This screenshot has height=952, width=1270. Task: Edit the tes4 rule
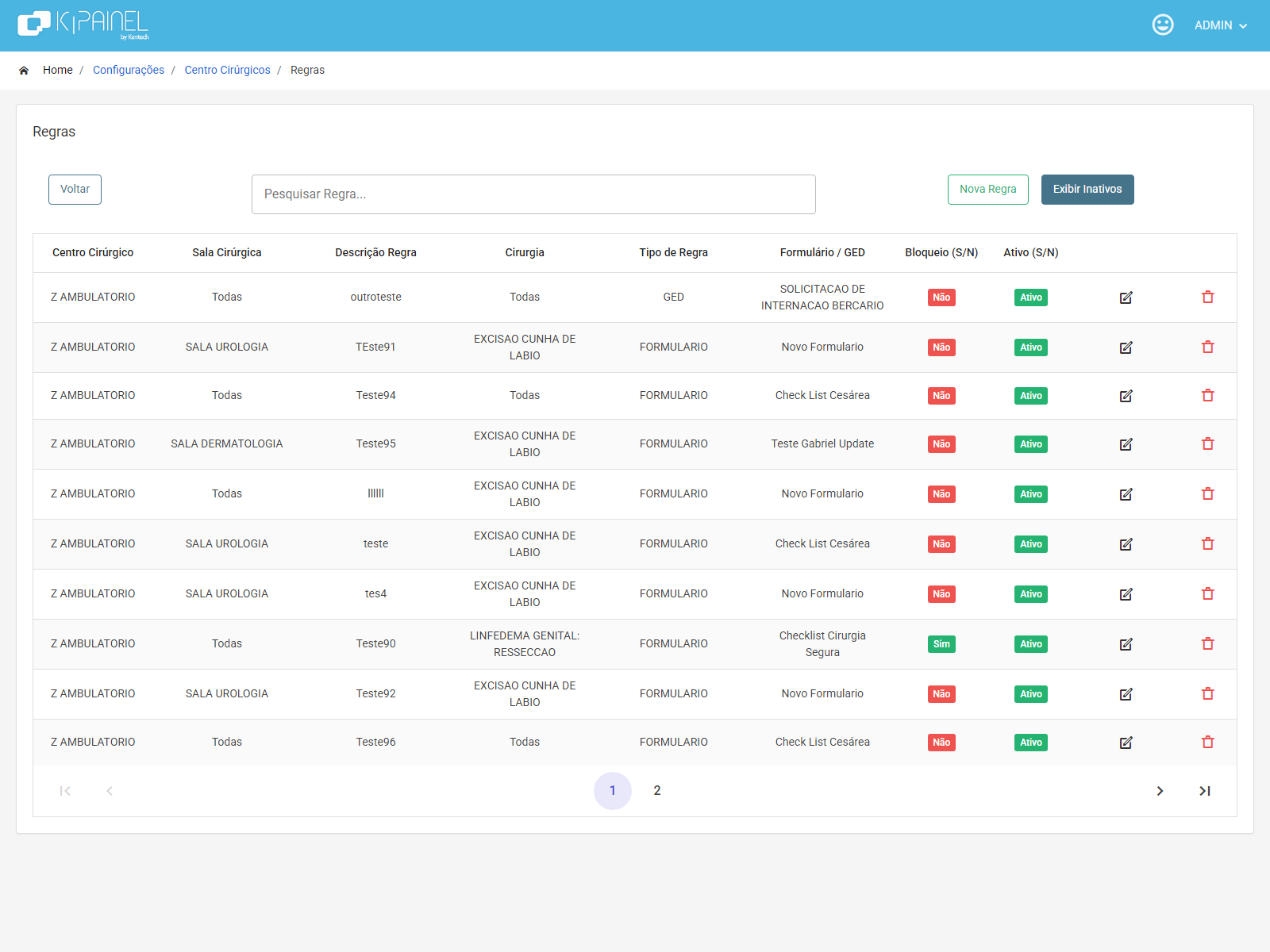1126,594
